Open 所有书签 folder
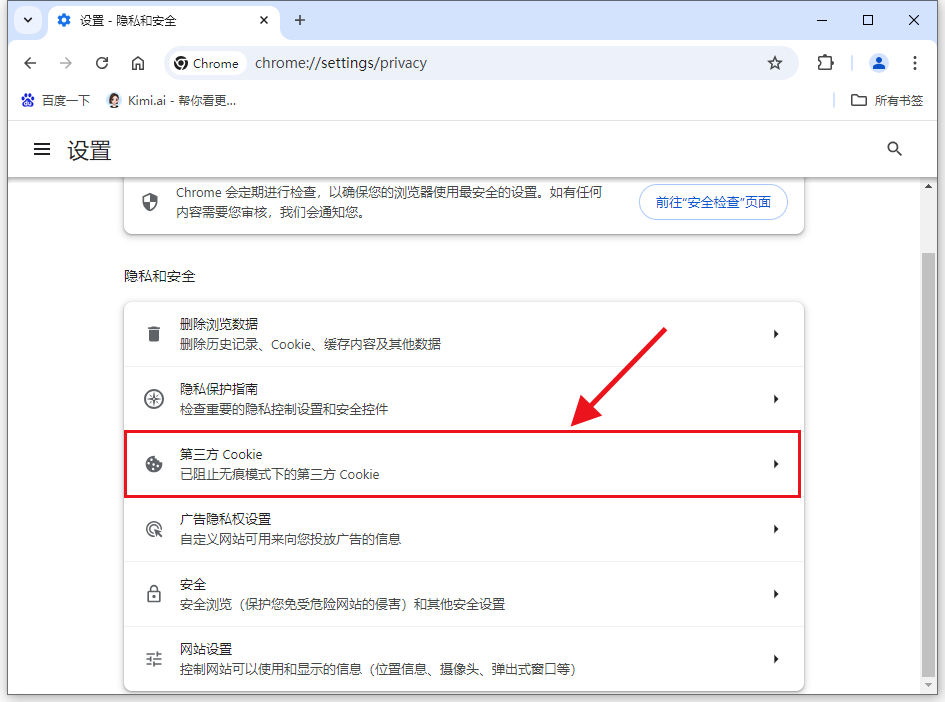This screenshot has height=702, width=945. pyautogui.click(x=887, y=101)
